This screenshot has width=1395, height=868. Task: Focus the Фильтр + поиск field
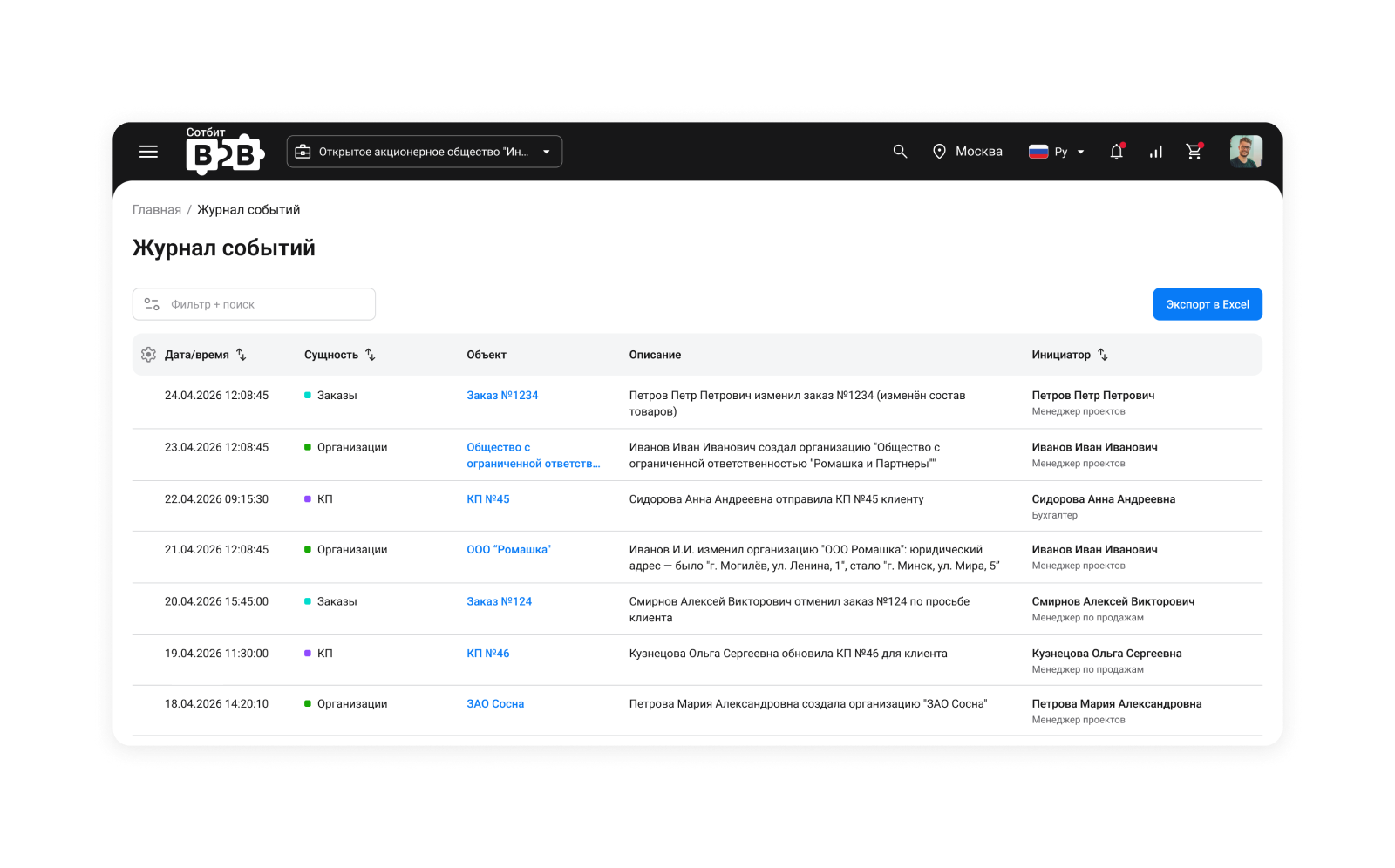(x=254, y=304)
